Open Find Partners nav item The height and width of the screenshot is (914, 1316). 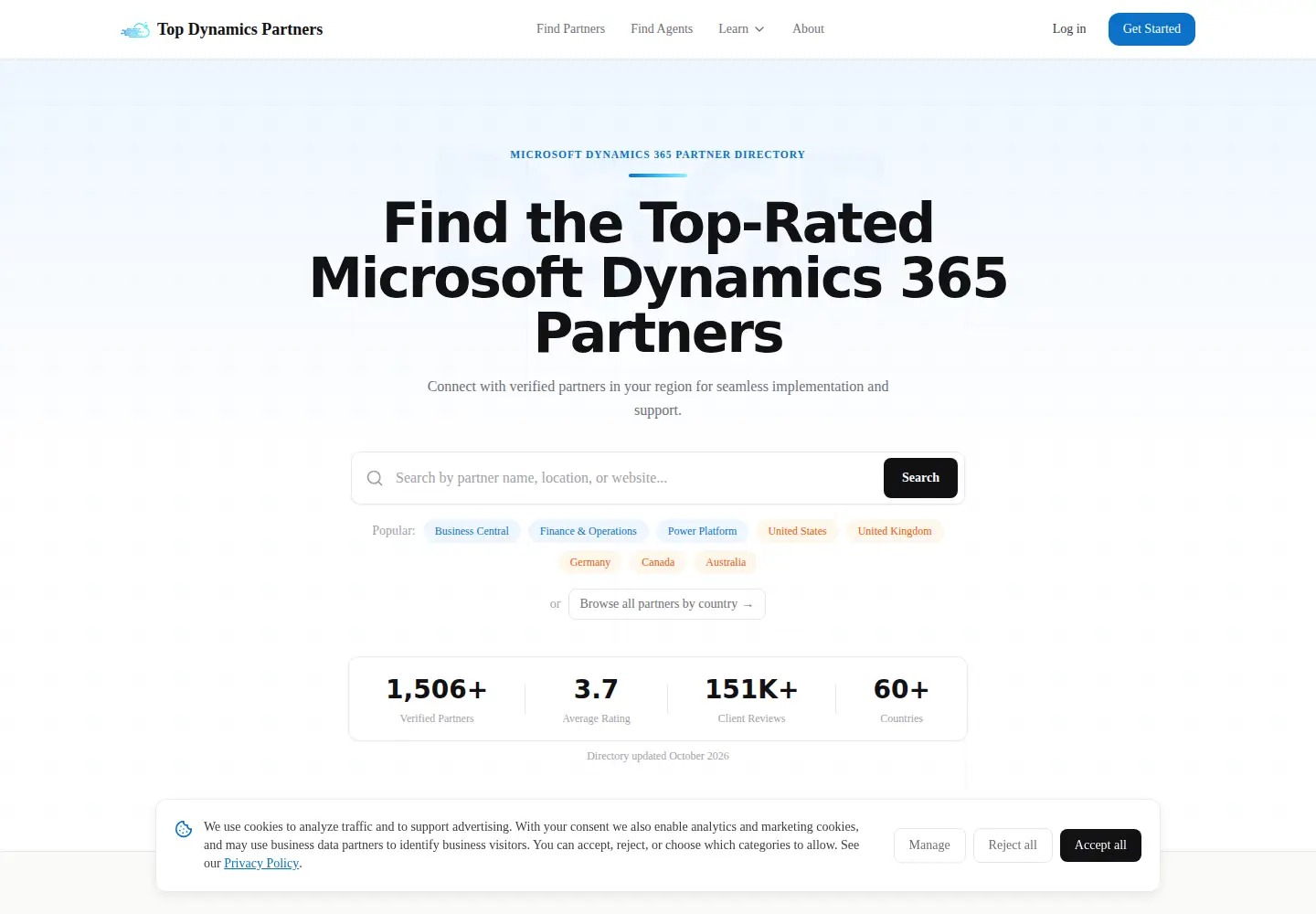point(570,29)
